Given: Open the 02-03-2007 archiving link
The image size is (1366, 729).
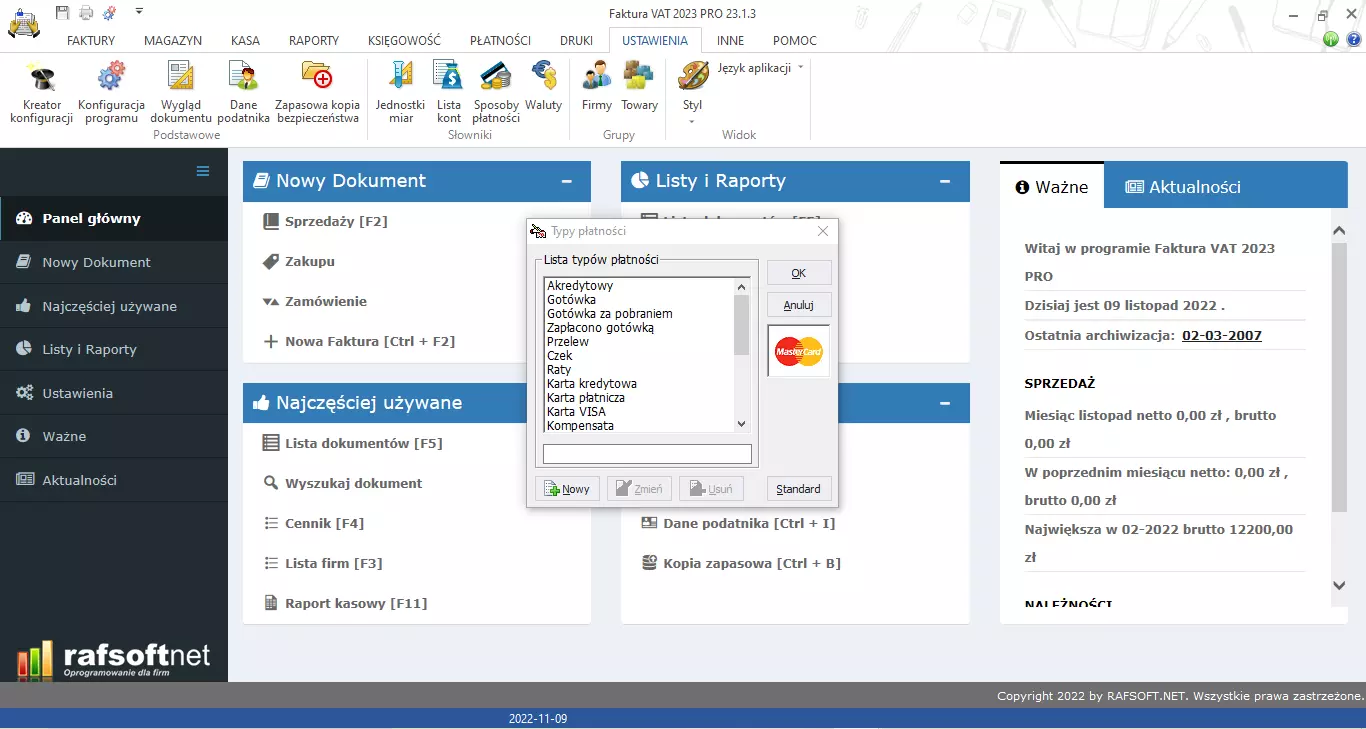Looking at the screenshot, I should 1221,335.
